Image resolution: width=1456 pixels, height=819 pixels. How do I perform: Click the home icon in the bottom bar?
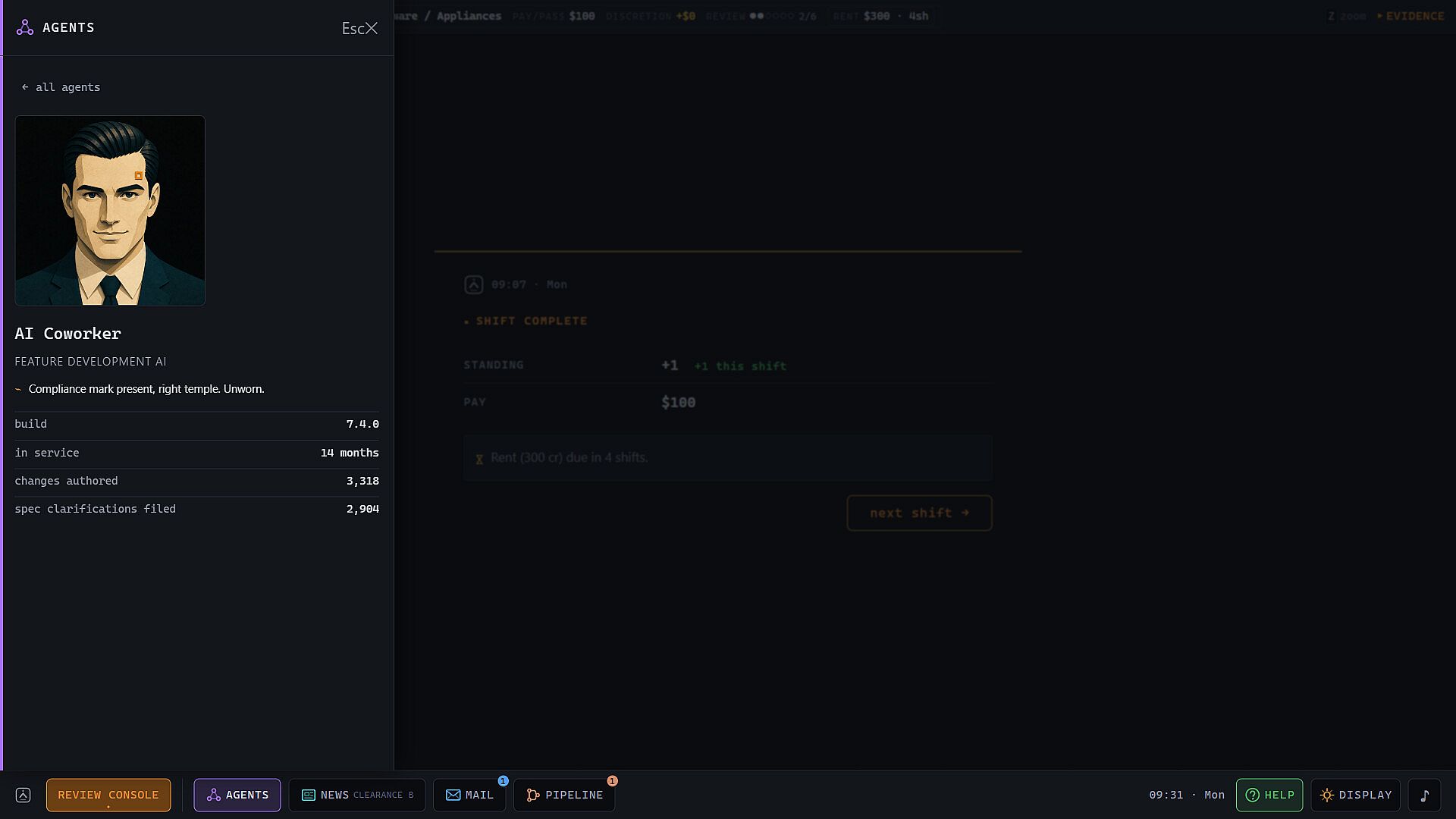coord(24,795)
